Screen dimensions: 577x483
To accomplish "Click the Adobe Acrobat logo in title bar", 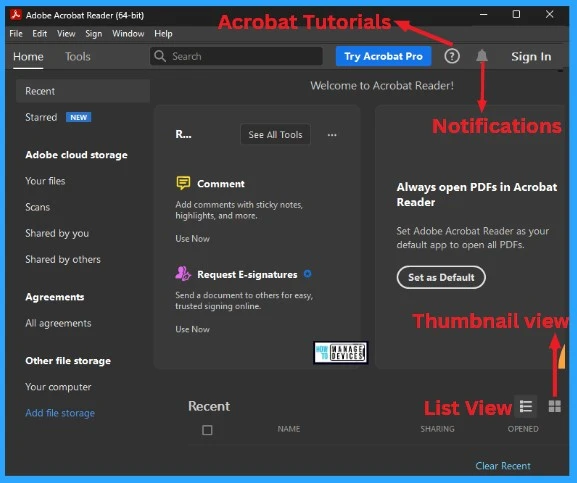I will click(16, 15).
